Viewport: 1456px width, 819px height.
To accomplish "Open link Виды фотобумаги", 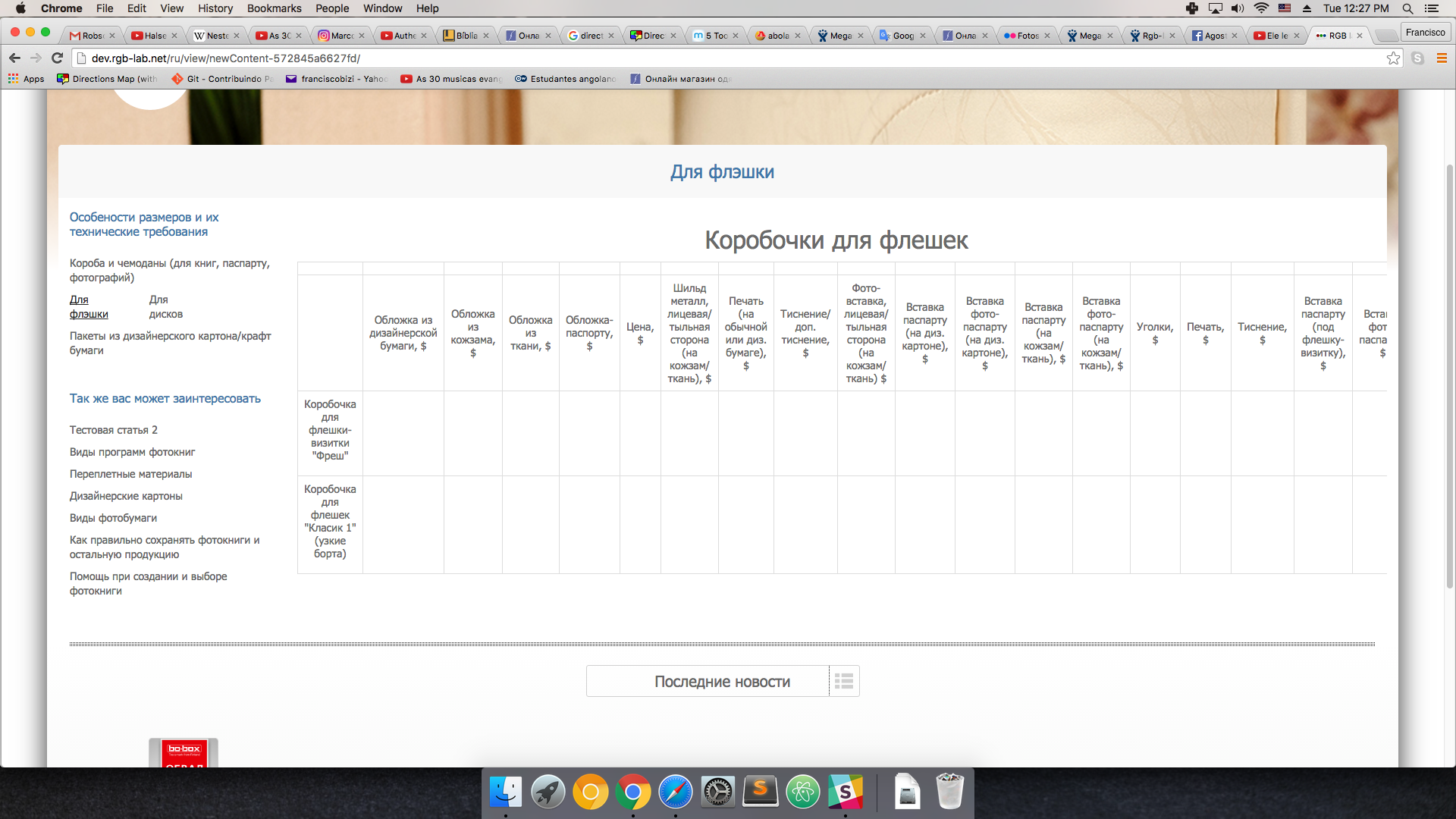I will pos(113,518).
